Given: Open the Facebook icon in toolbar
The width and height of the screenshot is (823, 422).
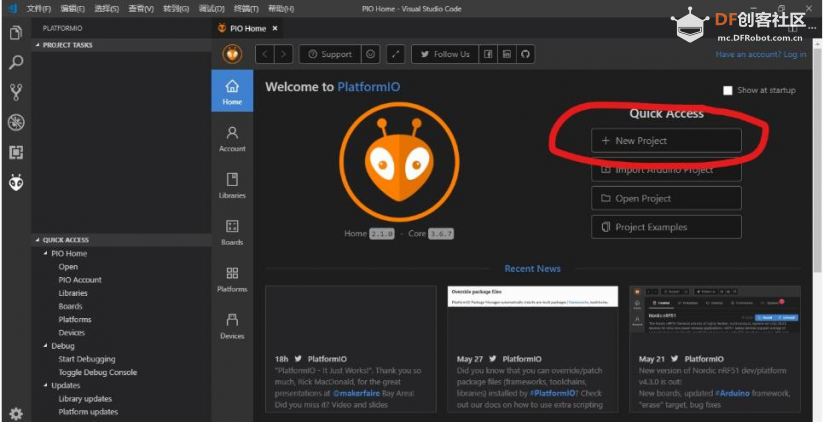Looking at the screenshot, I should pyautogui.click(x=488, y=54).
